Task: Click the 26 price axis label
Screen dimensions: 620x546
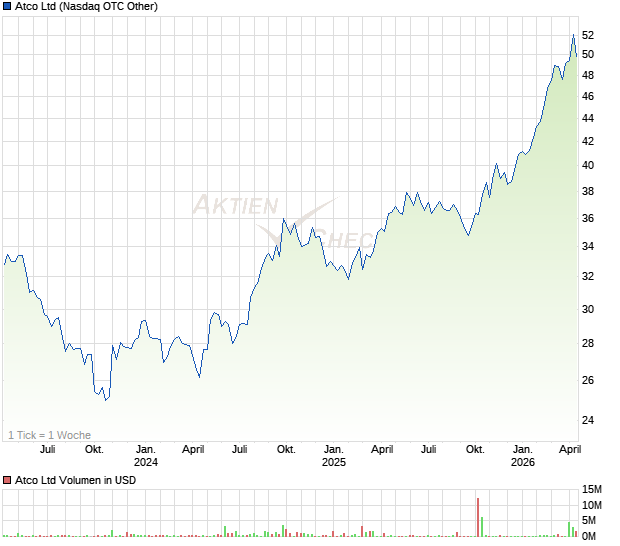Action: tap(588, 380)
